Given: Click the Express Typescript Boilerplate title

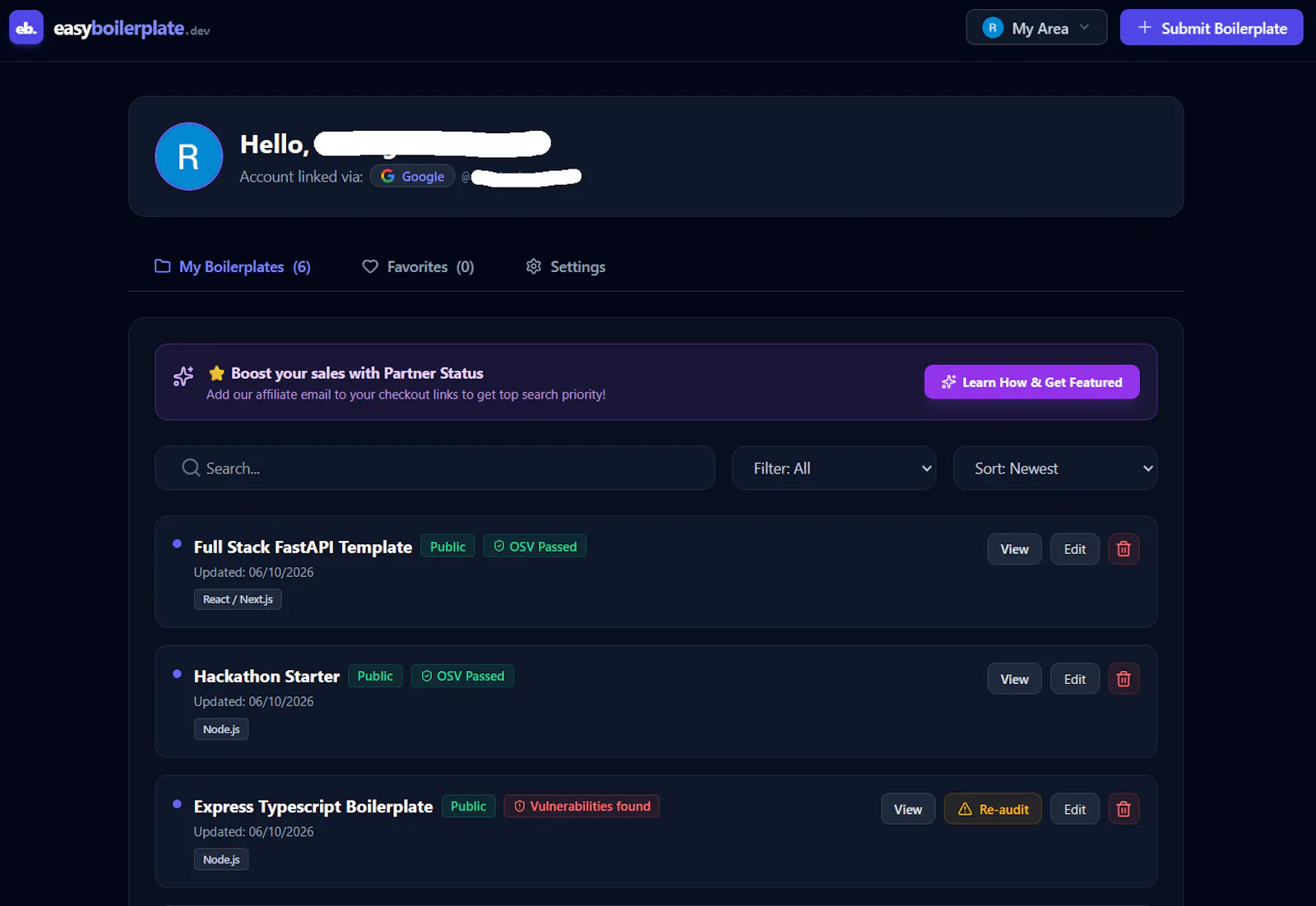Looking at the screenshot, I should click(313, 807).
